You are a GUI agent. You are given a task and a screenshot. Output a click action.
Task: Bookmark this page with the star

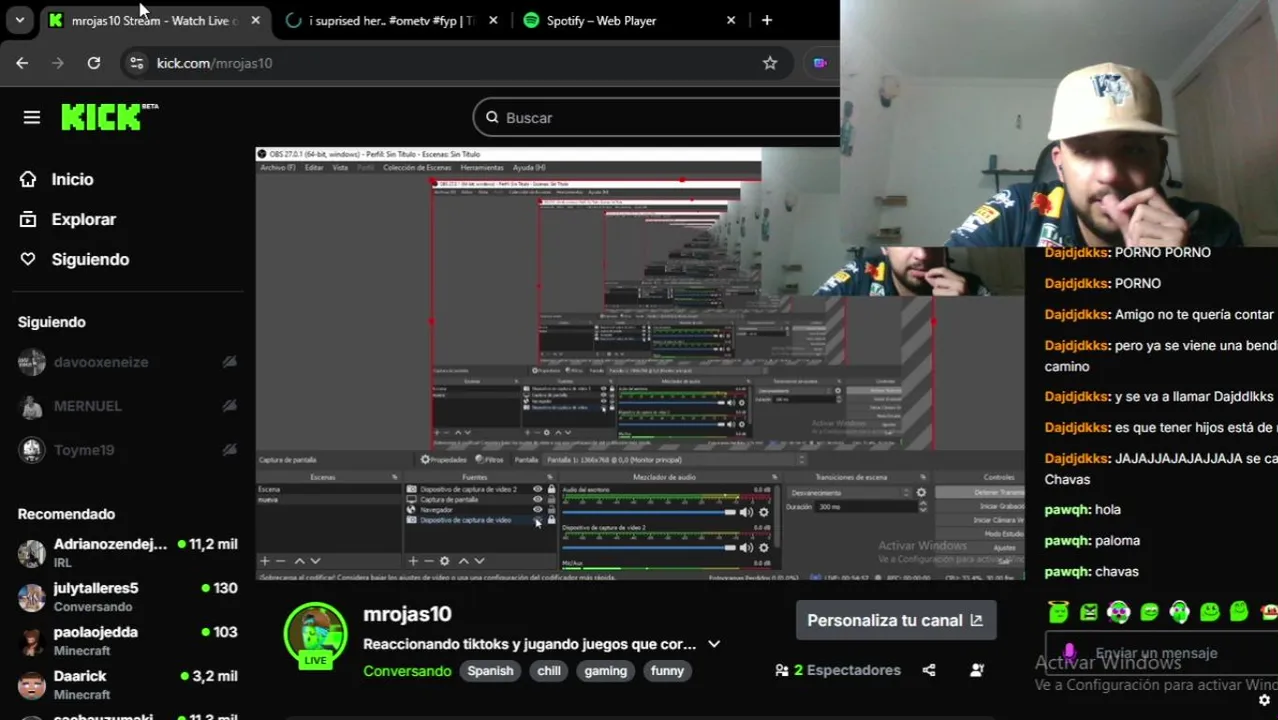pos(770,63)
